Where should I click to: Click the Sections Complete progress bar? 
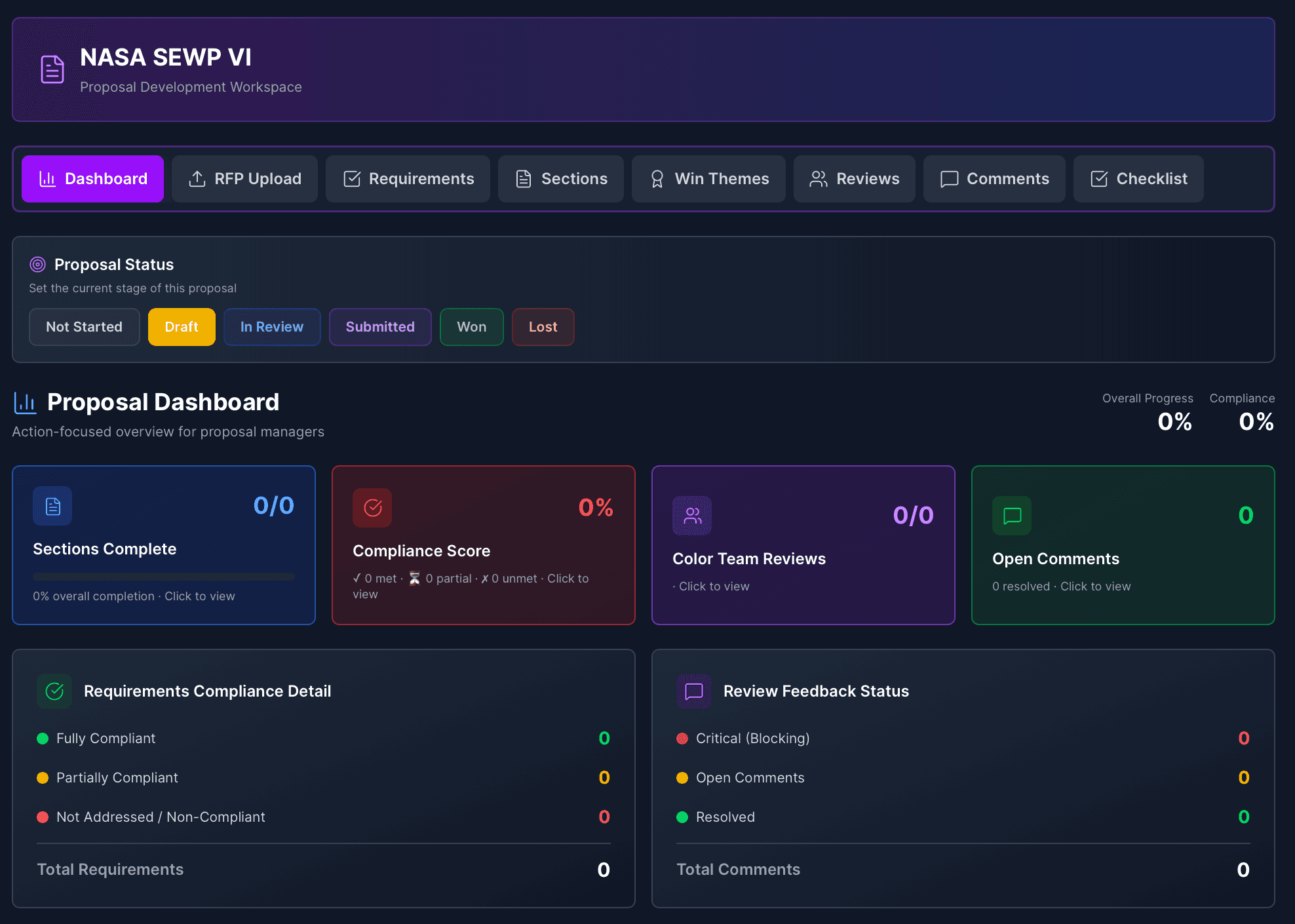coord(163,577)
